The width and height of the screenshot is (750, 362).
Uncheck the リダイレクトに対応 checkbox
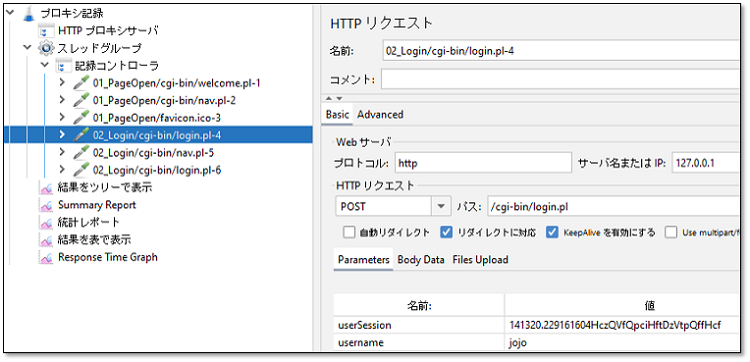click(446, 233)
